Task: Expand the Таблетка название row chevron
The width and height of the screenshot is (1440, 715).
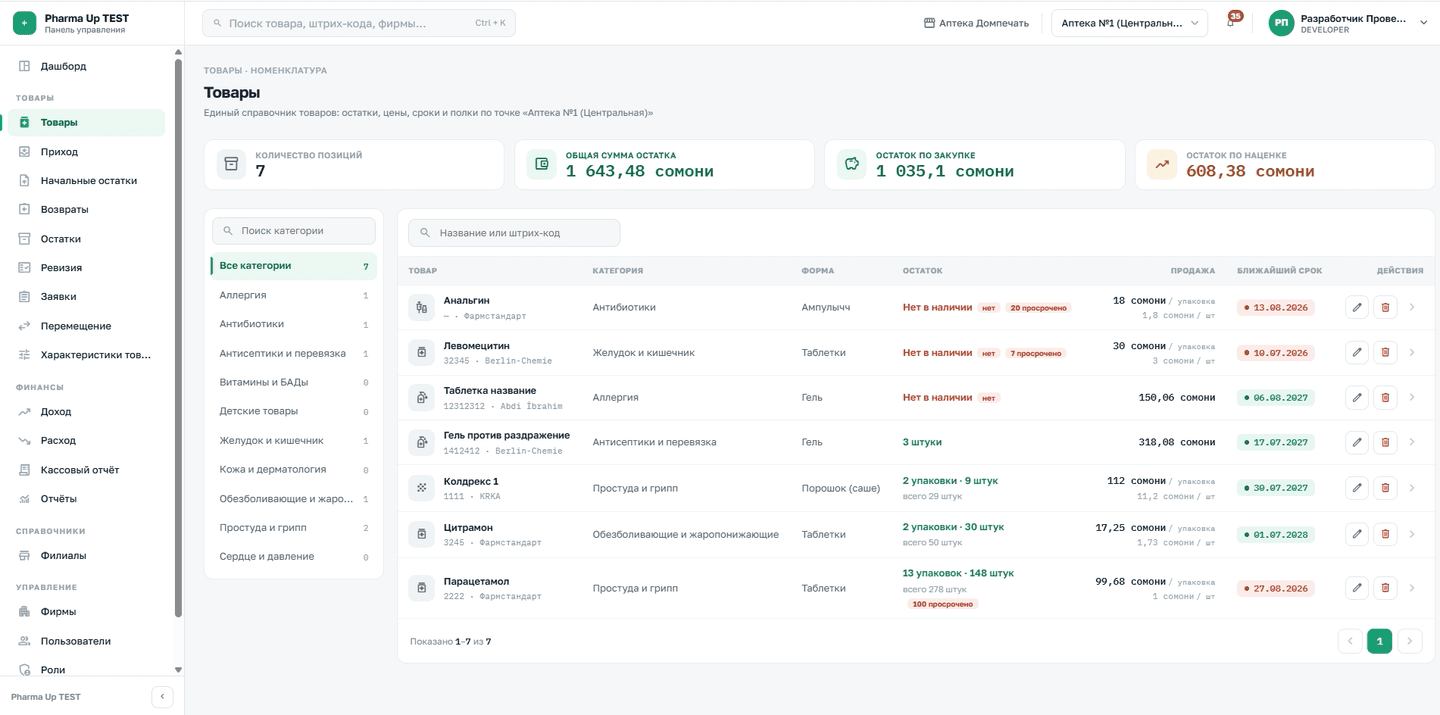Action: 1412,397
